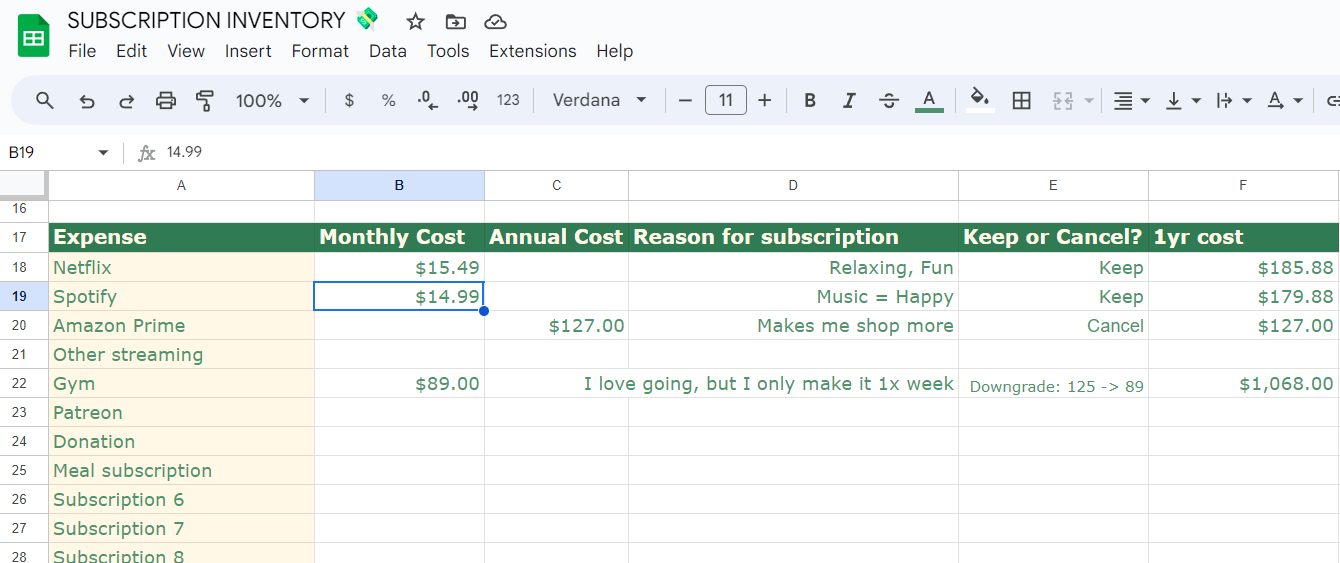Select column A header
The width and height of the screenshot is (1340, 563).
pyautogui.click(x=181, y=185)
